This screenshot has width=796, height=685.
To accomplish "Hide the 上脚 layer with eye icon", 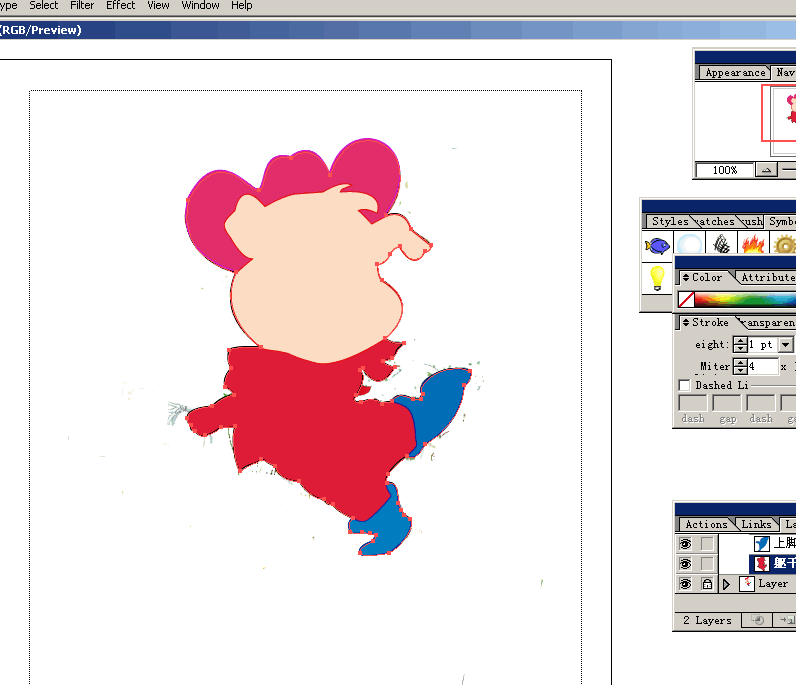I will [x=685, y=544].
